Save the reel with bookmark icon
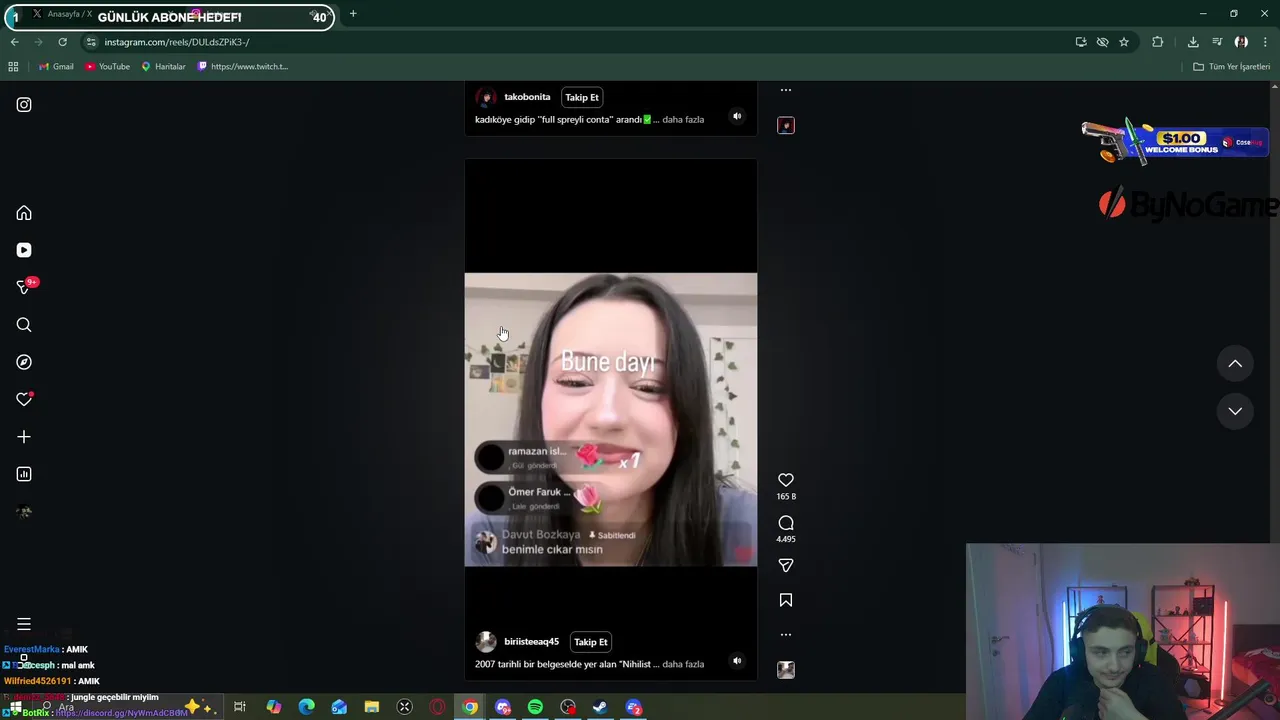This screenshot has height=720, width=1280. point(786,600)
